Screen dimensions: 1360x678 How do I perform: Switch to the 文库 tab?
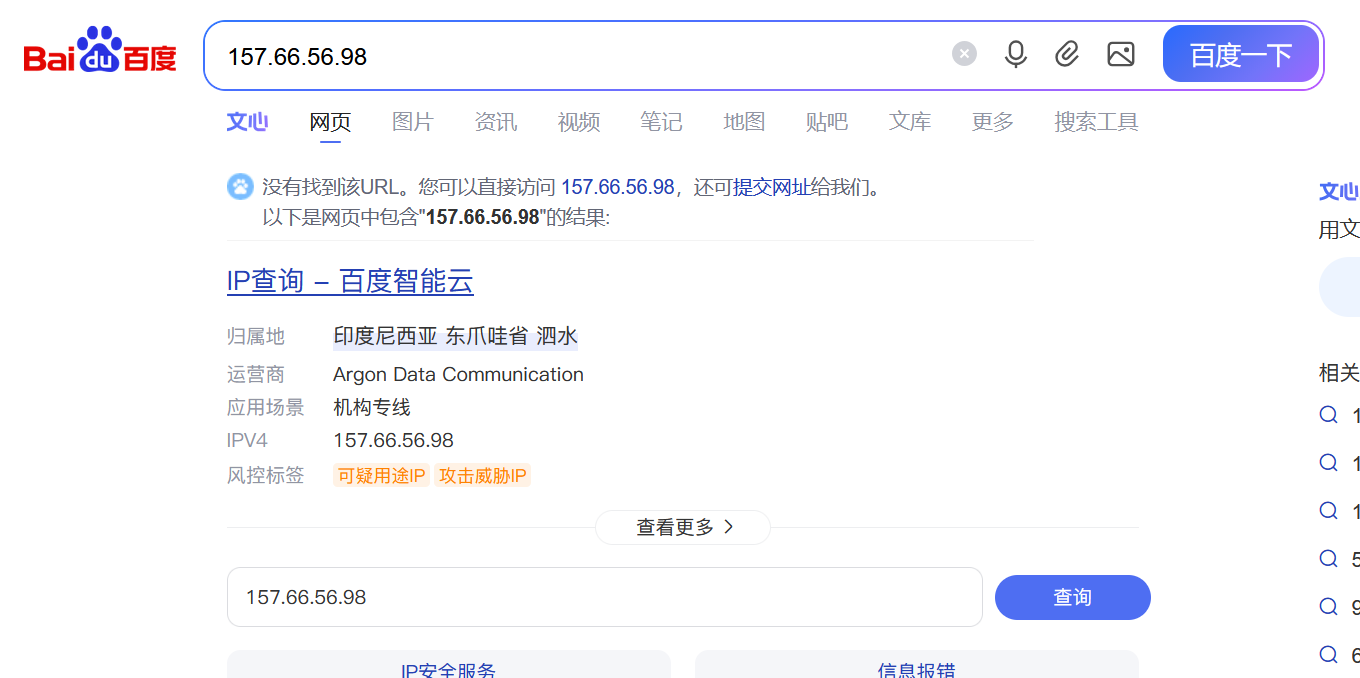point(909,121)
